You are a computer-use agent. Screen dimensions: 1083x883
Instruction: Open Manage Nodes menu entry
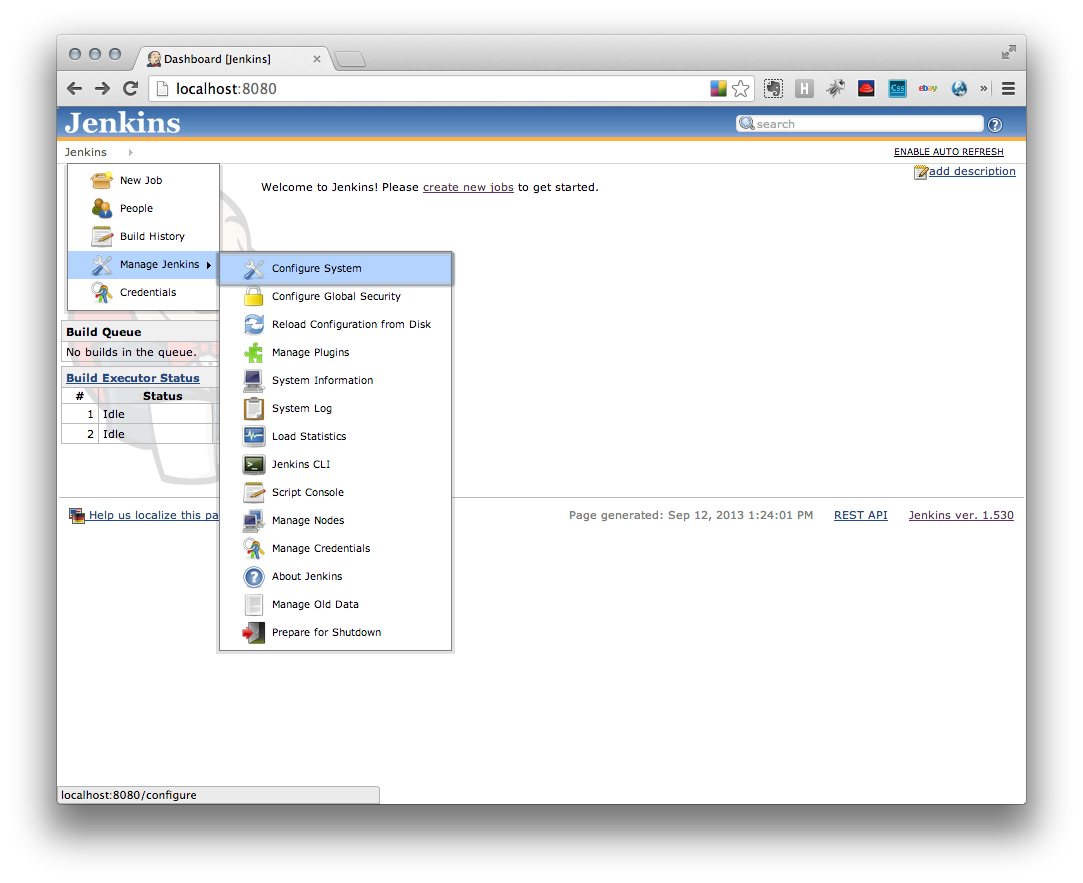(336, 520)
